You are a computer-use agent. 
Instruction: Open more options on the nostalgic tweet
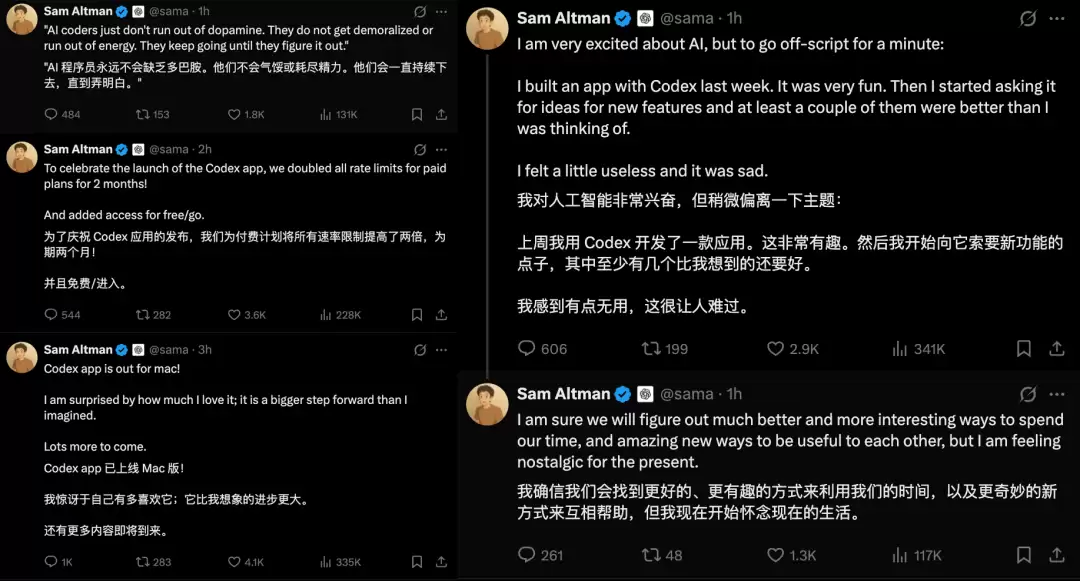pyautogui.click(x=1057, y=393)
